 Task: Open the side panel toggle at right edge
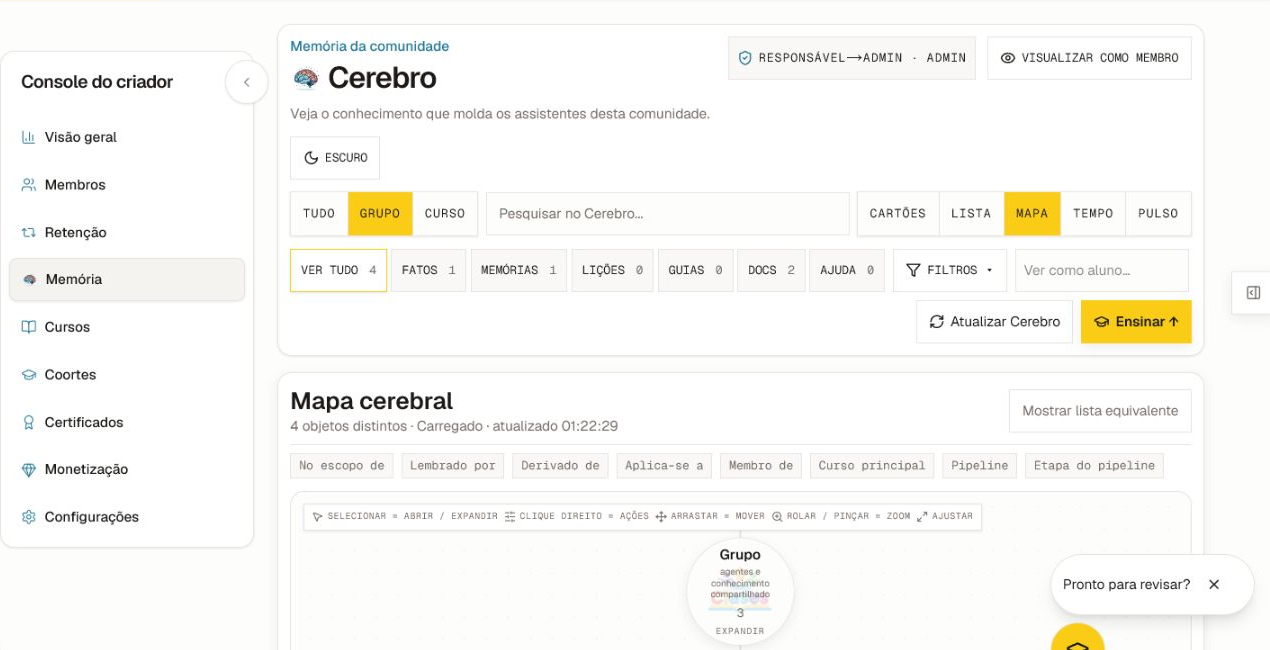click(1253, 293)
